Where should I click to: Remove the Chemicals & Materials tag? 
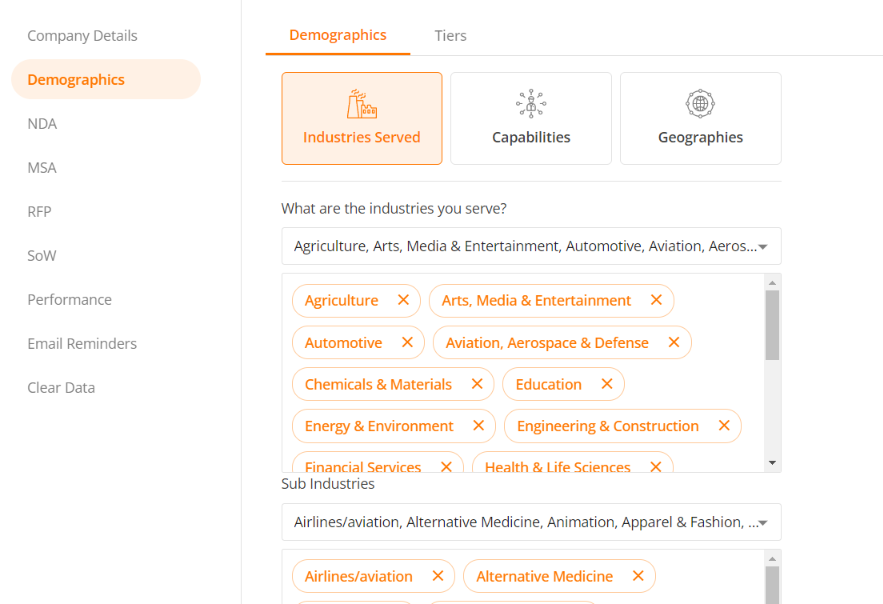(477, 384)
